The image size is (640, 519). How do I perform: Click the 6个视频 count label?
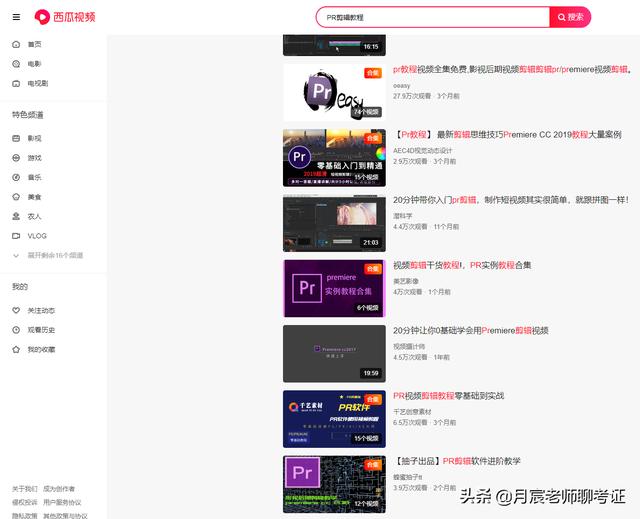(x=368, y=308)
